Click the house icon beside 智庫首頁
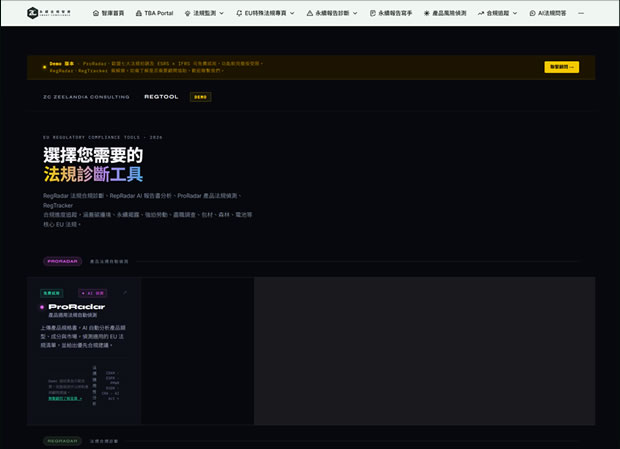The width and height of the screenshot is (620, 449). pyautogui.click(x=96, y=13)
